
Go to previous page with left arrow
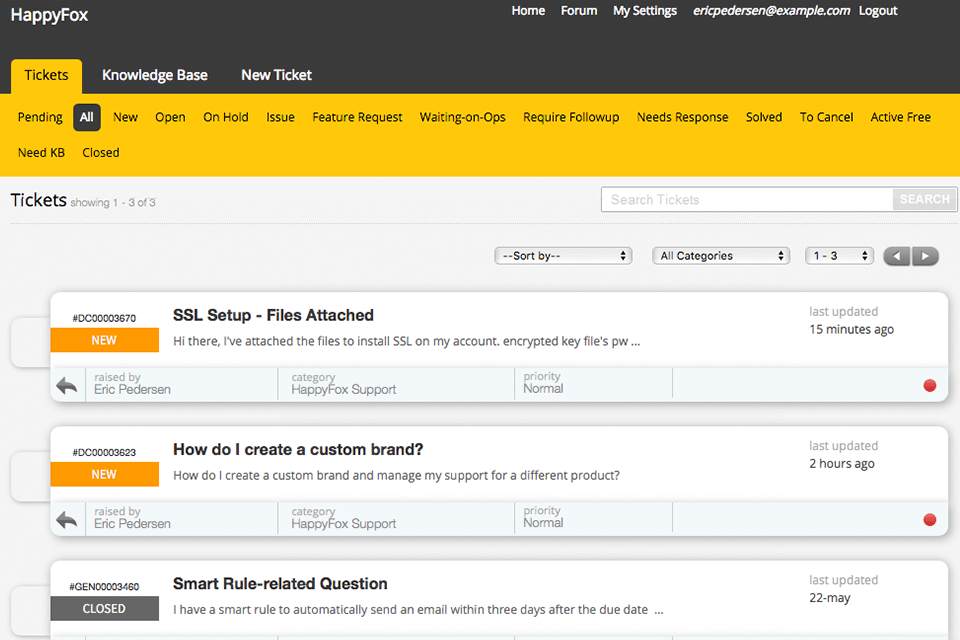tap(897, 256)
